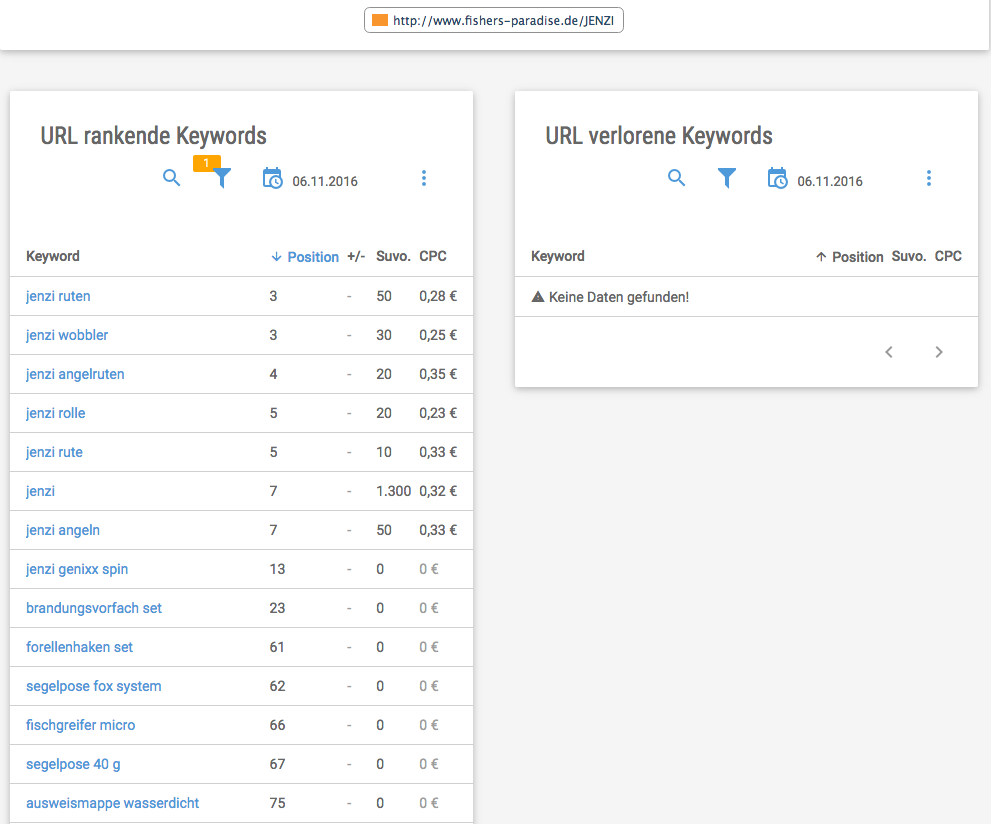The width and height of the screenshot is (991, 824).
Task: Sort rankende Keywords by Suvo. column
Action: pos(393,256)
